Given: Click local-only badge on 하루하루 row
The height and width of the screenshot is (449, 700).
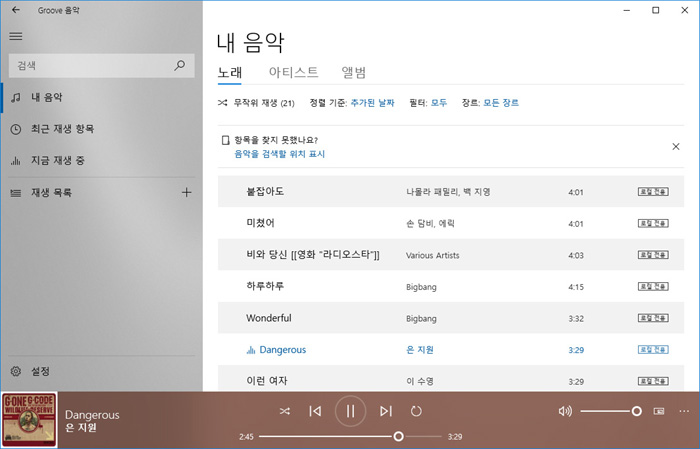Looking at the screenshot, I should (x=653, y=287).
